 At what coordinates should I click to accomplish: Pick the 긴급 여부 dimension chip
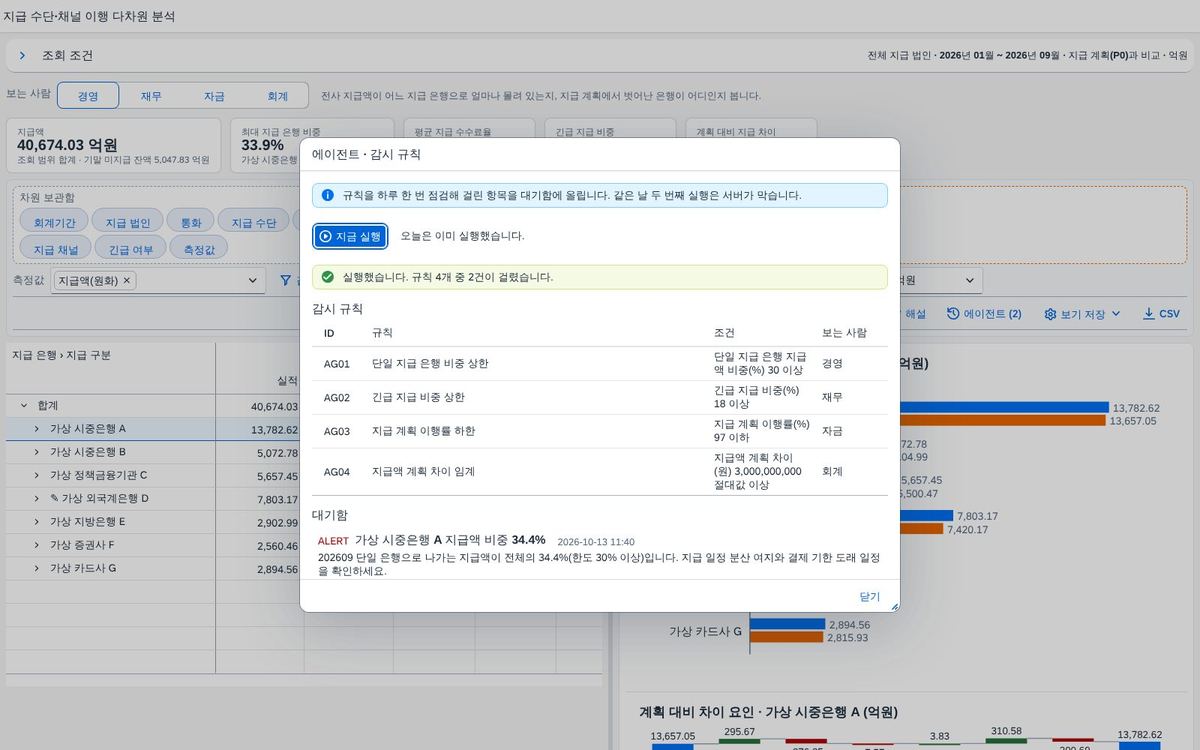131,248
